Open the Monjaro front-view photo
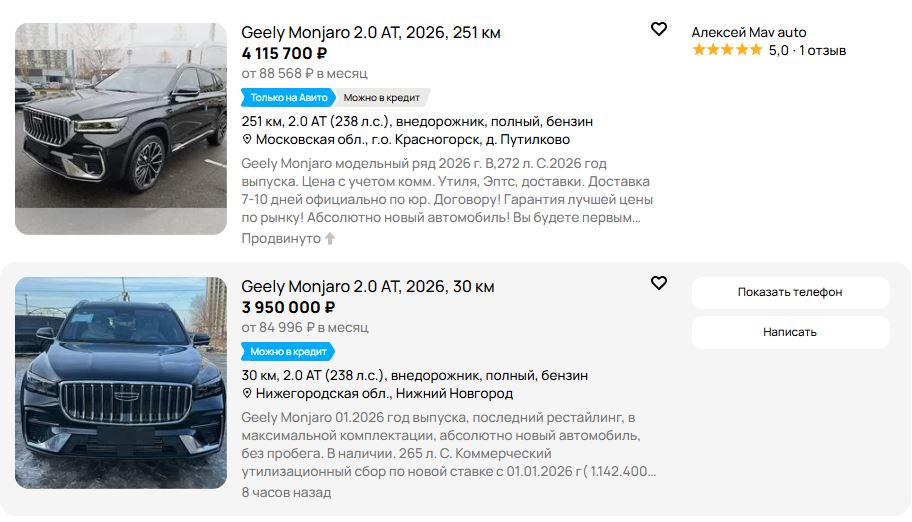The height and width of the screenshot is (522, 912). [x=121, y=383]
